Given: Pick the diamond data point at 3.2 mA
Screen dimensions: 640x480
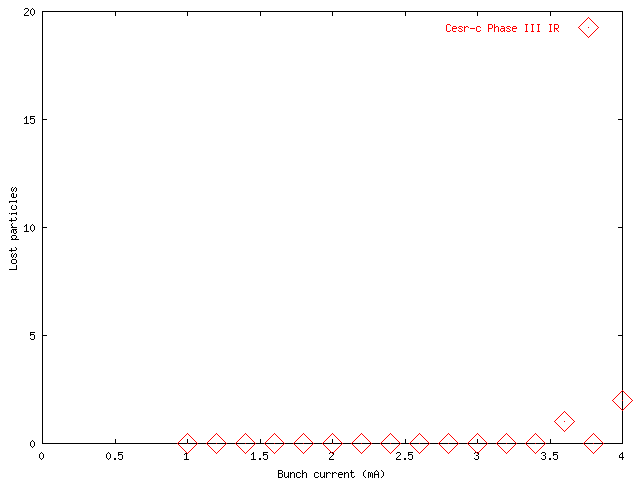Looking at the screenshot, I should click(x=507, y=443).
